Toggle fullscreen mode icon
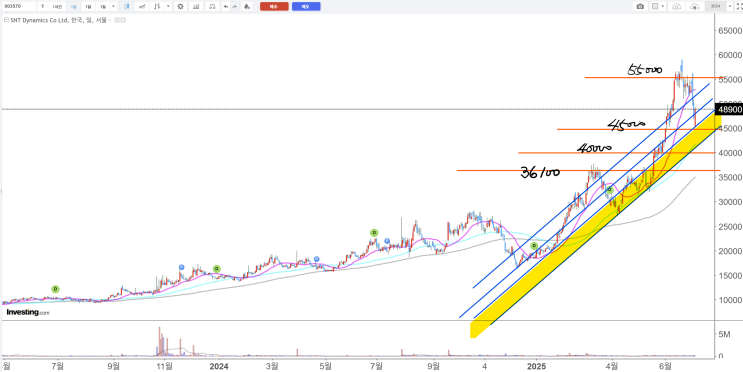743x372 pixels. click(739, 6)
